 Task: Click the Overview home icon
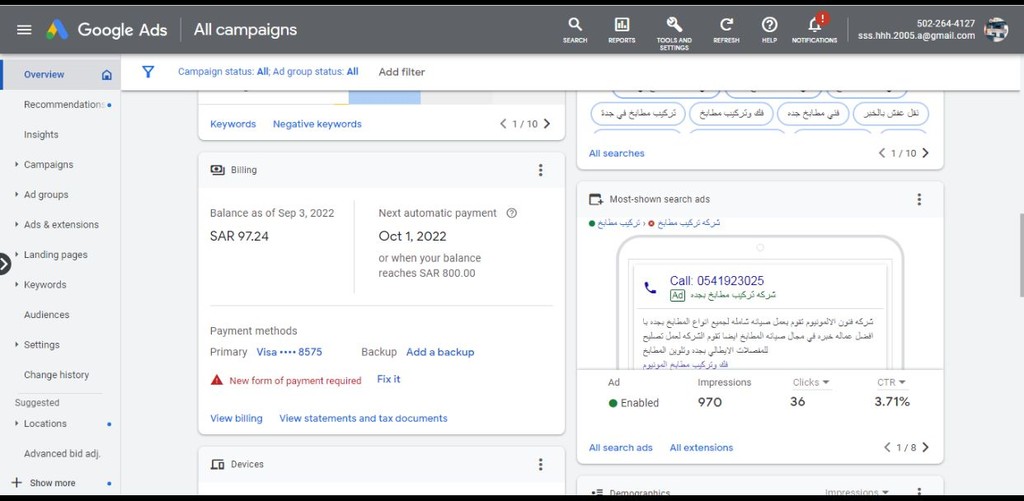click(107, 75)
